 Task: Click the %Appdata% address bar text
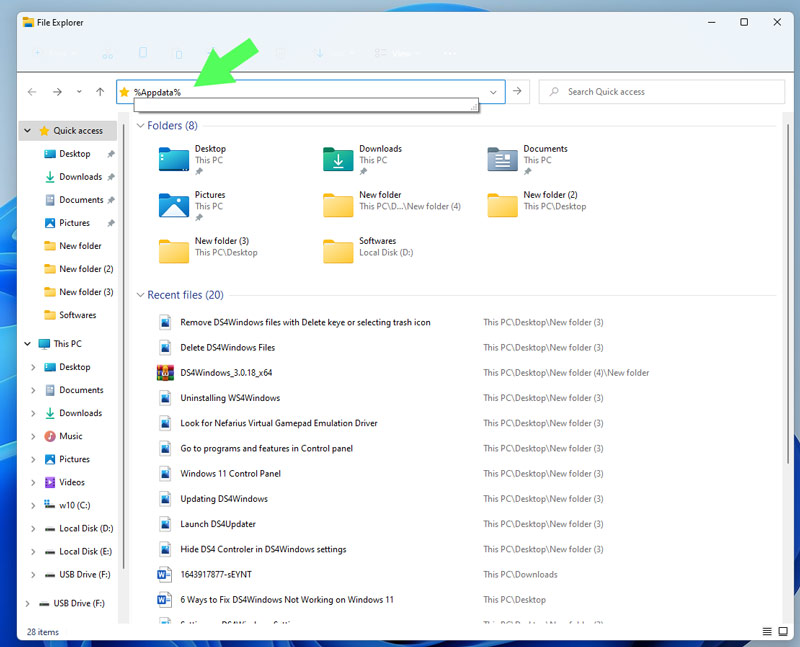coord(157,92)
